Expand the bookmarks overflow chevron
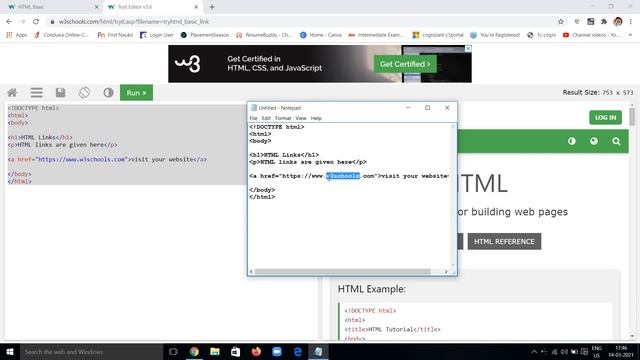640x360 pixels. (630, 35)
